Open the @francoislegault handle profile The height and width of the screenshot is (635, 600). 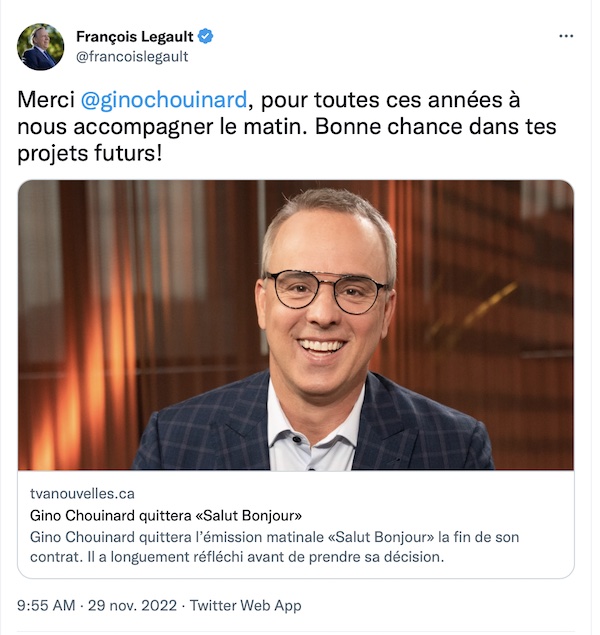pos(132,56)
